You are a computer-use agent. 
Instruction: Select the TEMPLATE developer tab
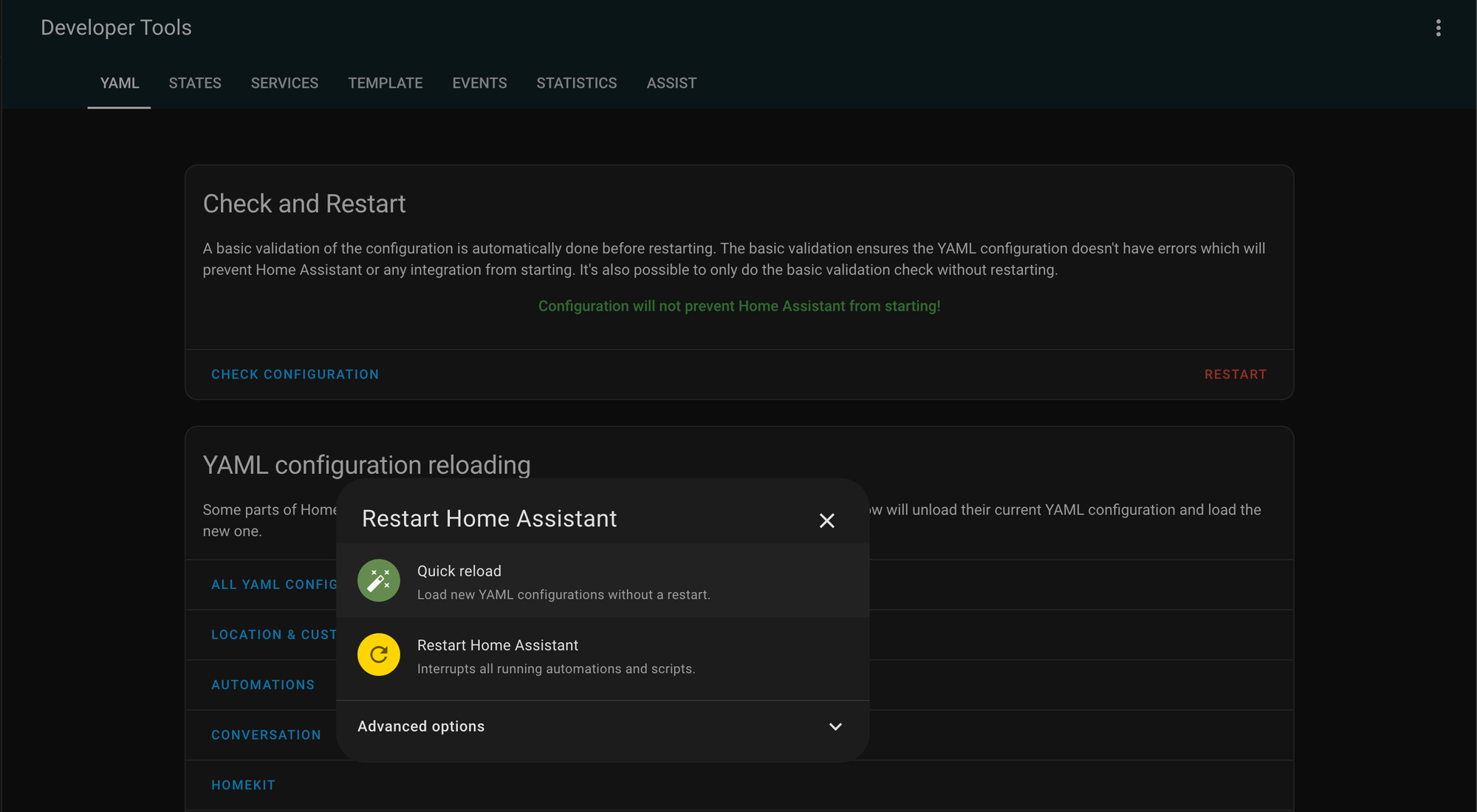coord(385,83)
